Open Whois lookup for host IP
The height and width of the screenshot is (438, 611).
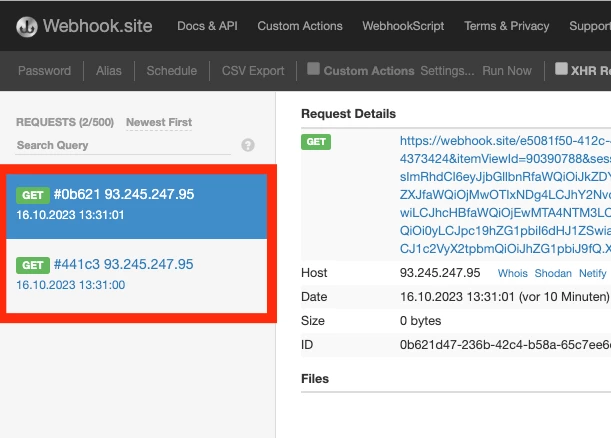pos(512,273)
